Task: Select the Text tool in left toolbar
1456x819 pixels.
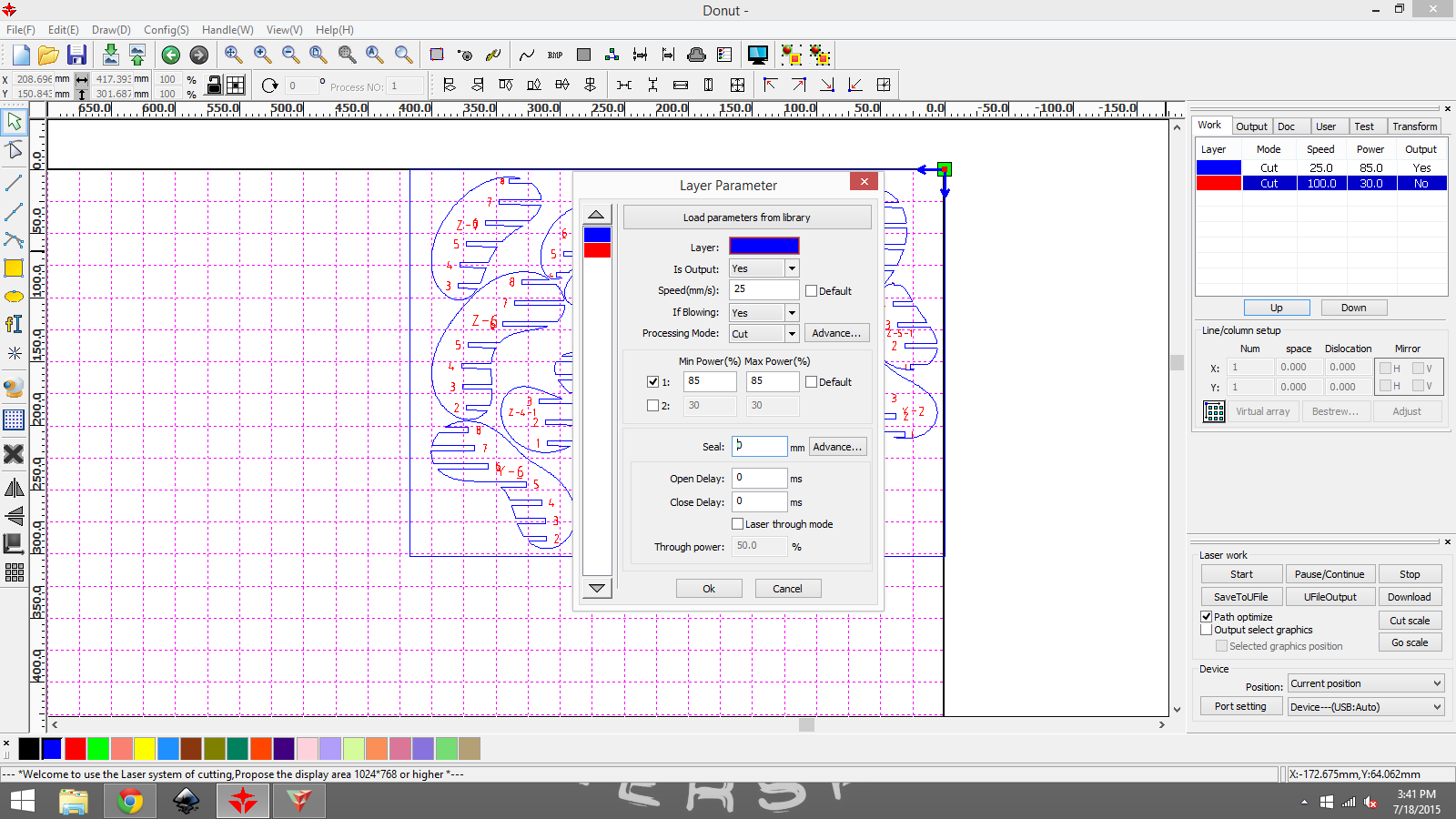Action: tap(14, 324)
